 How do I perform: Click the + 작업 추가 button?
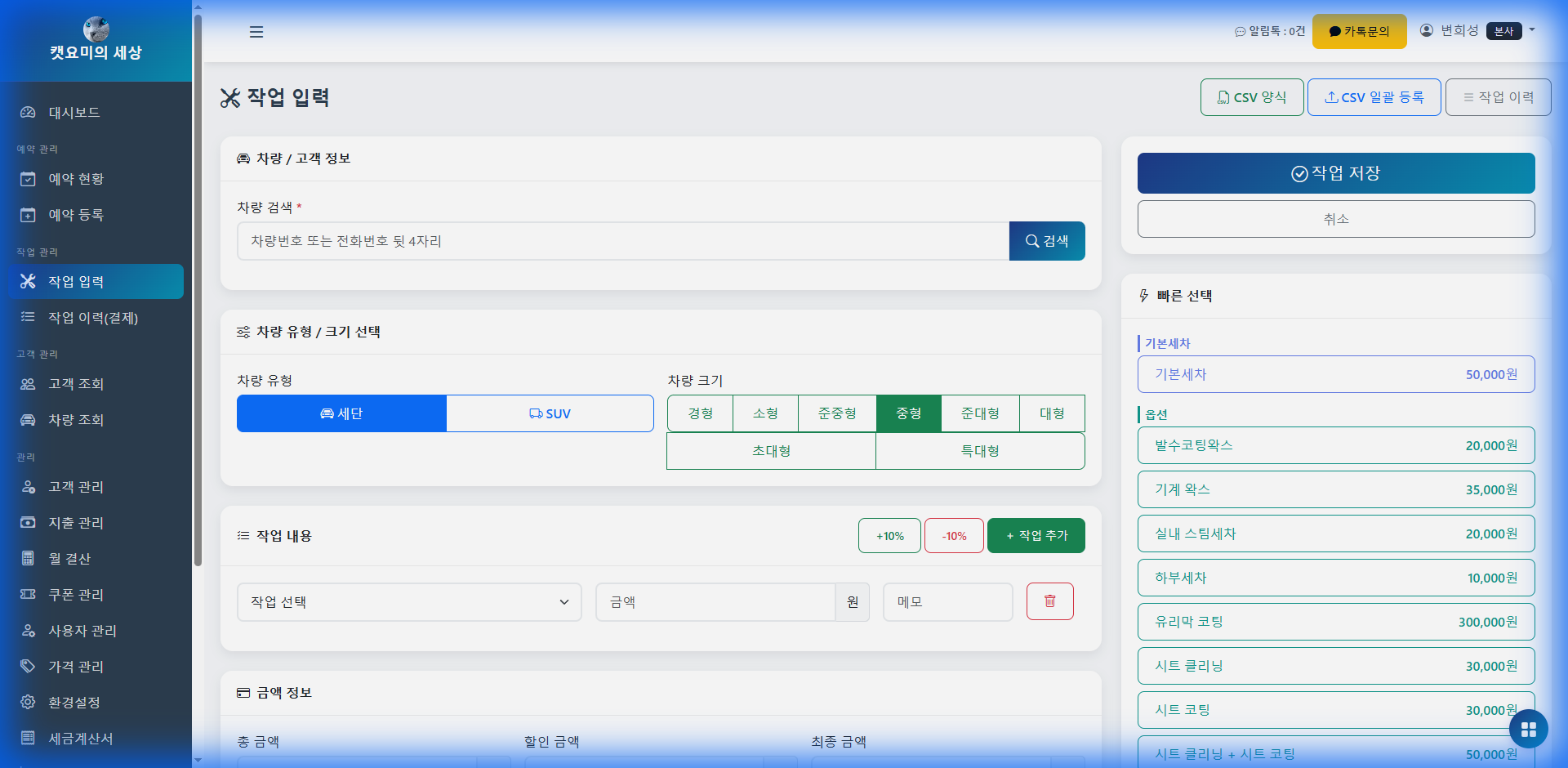coord(1036,536)
